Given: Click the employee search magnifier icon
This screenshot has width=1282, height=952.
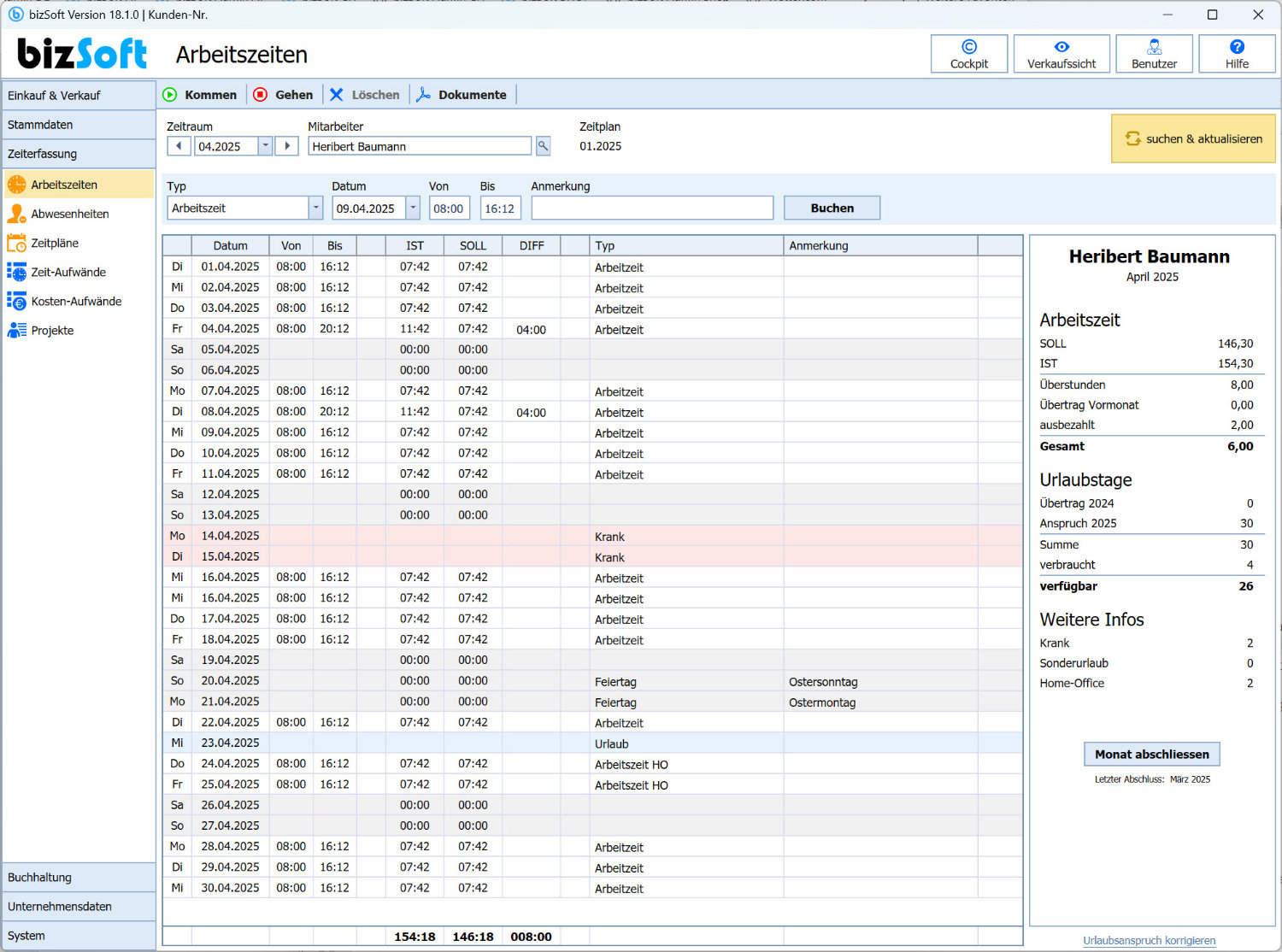Looking at the screenshot, I should (543, 146).
